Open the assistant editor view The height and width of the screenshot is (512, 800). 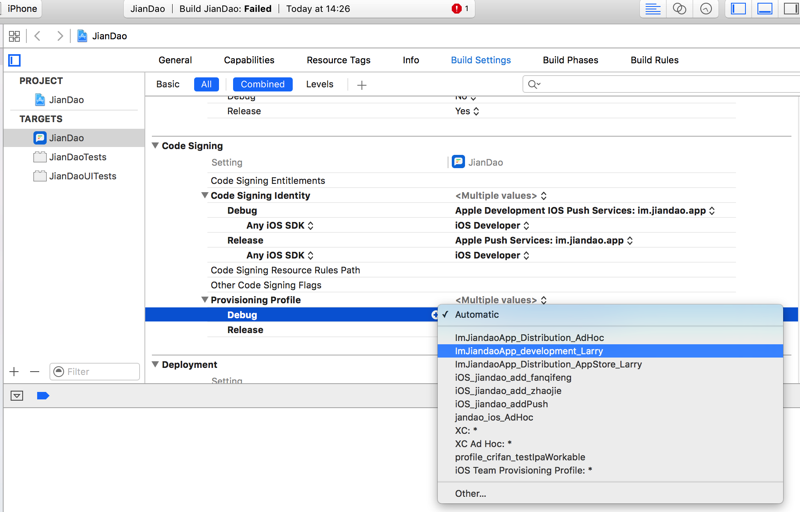pyautogui.click(x=679, y=9)
